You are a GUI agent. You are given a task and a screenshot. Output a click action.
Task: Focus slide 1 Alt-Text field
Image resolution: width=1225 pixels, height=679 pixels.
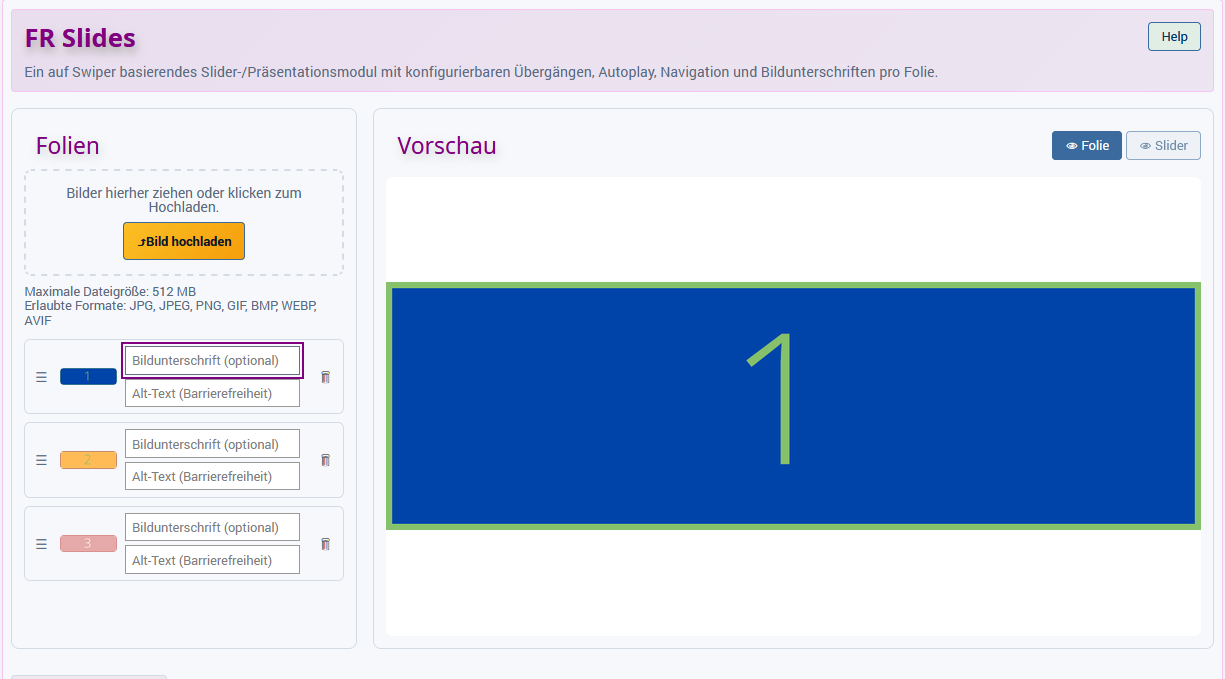coord(212,393)
